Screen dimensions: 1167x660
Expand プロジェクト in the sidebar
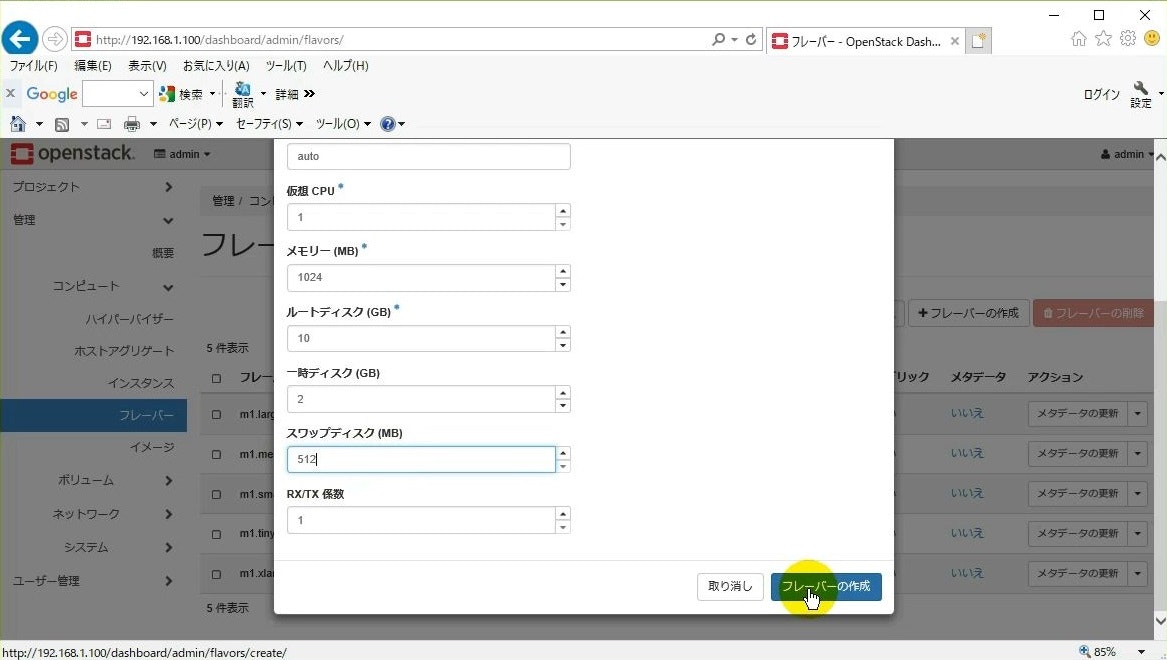(93, 187)
